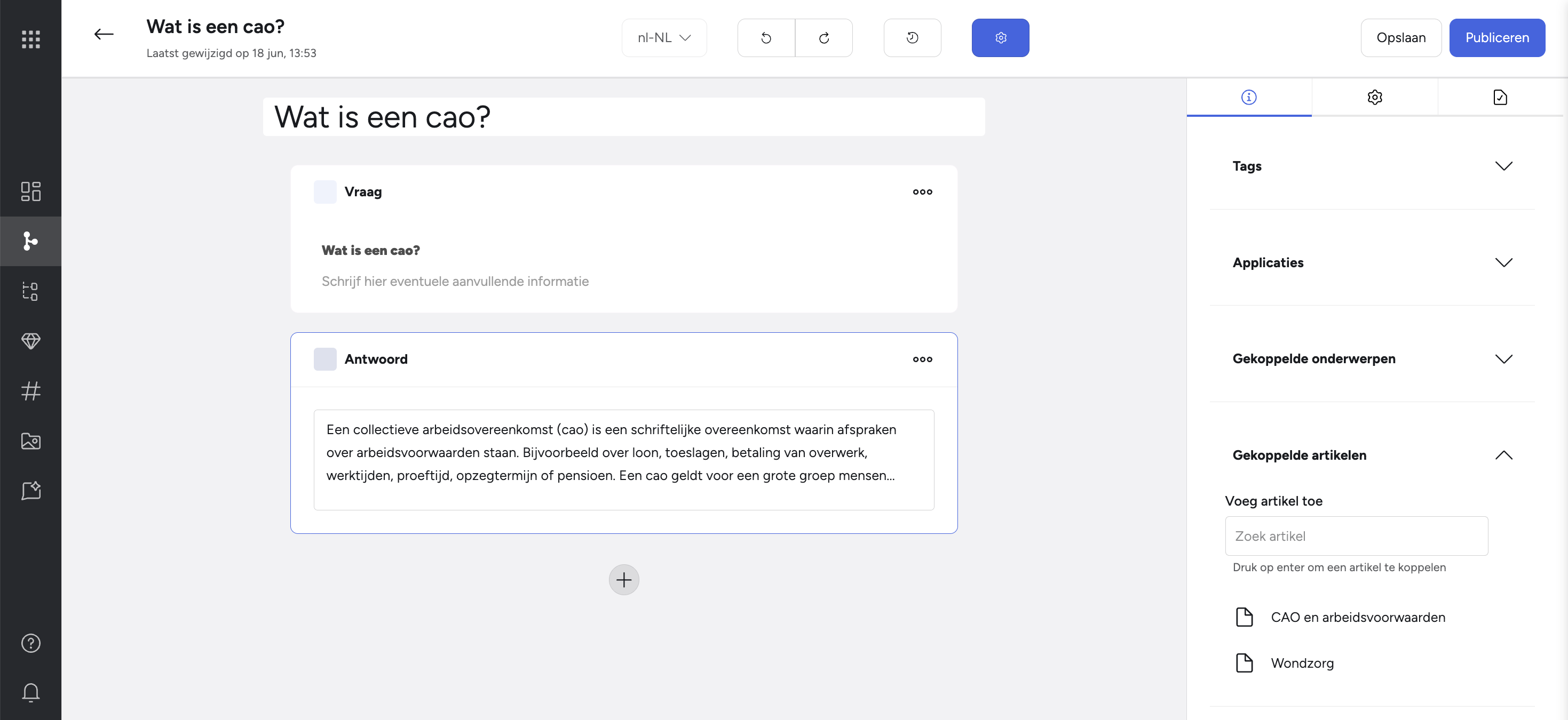Viewport: 1568px width, 720px height.
Task: Open Vraag block options menu
Action: pyautogui.click(x=922, y=191)
